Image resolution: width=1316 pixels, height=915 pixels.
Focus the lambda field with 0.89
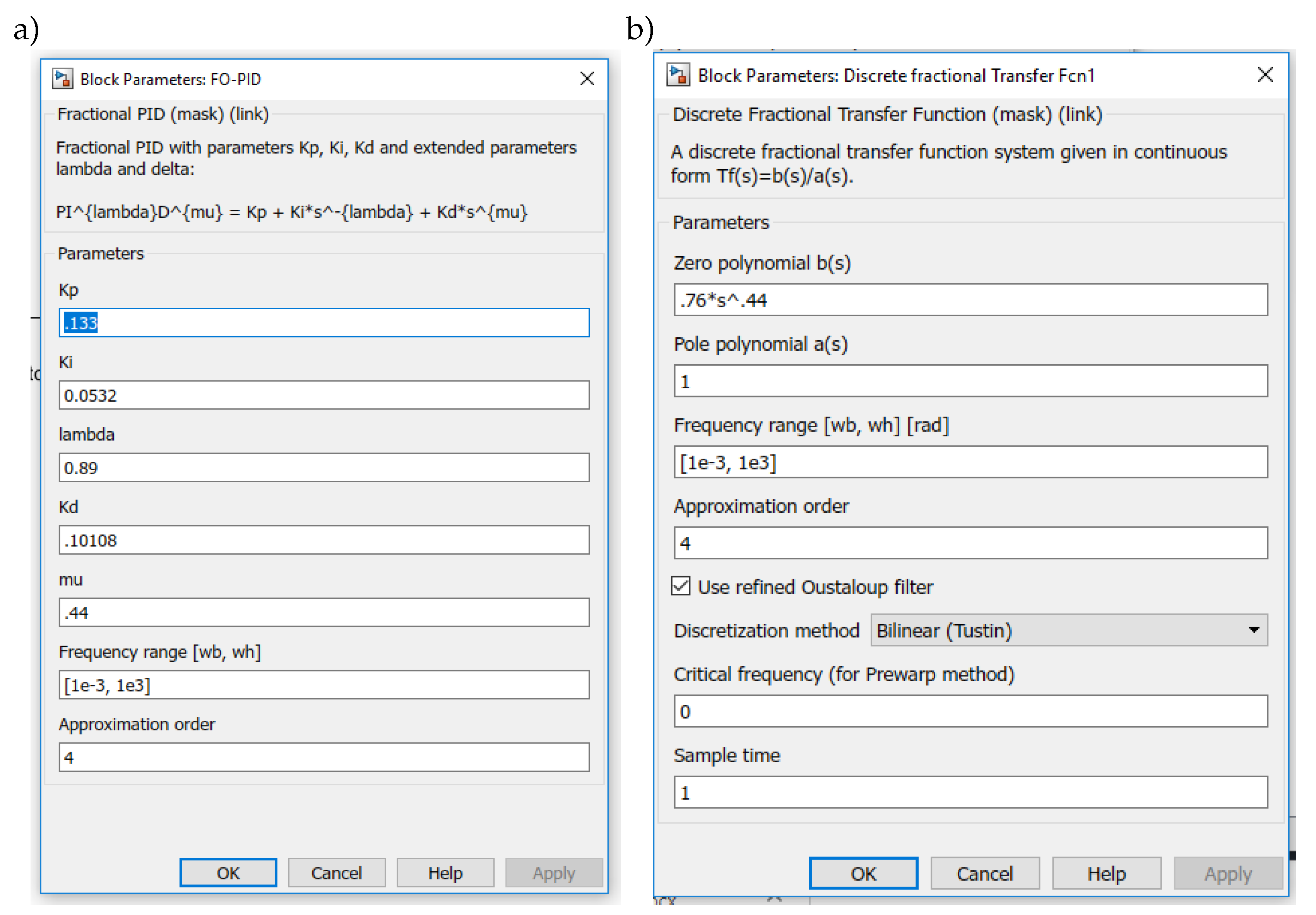pos(324,467)
